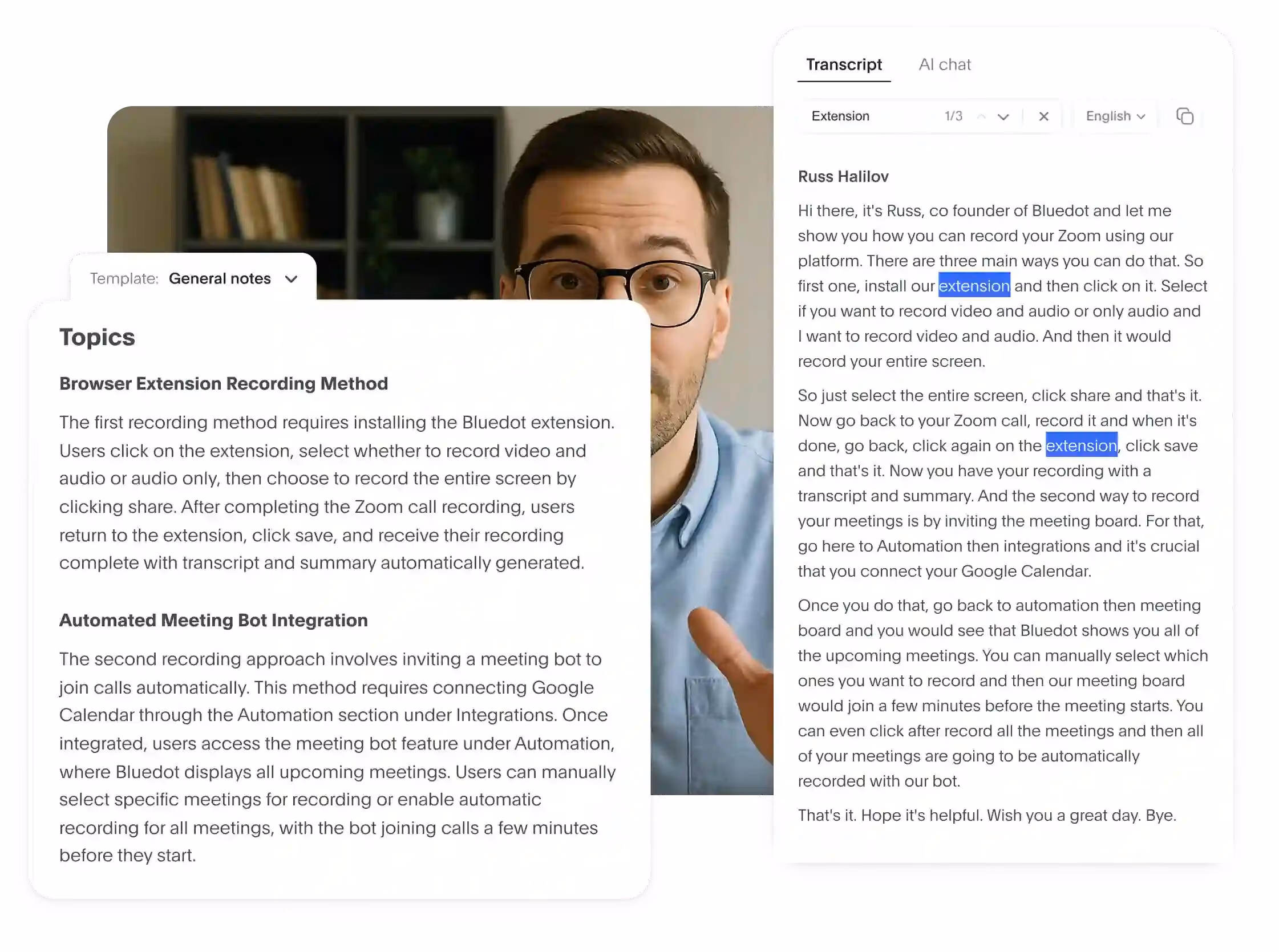The width and height of the screenshot is (1279, 952).
Task: Open the AI chat tab
Action: (x=944, y=64)
